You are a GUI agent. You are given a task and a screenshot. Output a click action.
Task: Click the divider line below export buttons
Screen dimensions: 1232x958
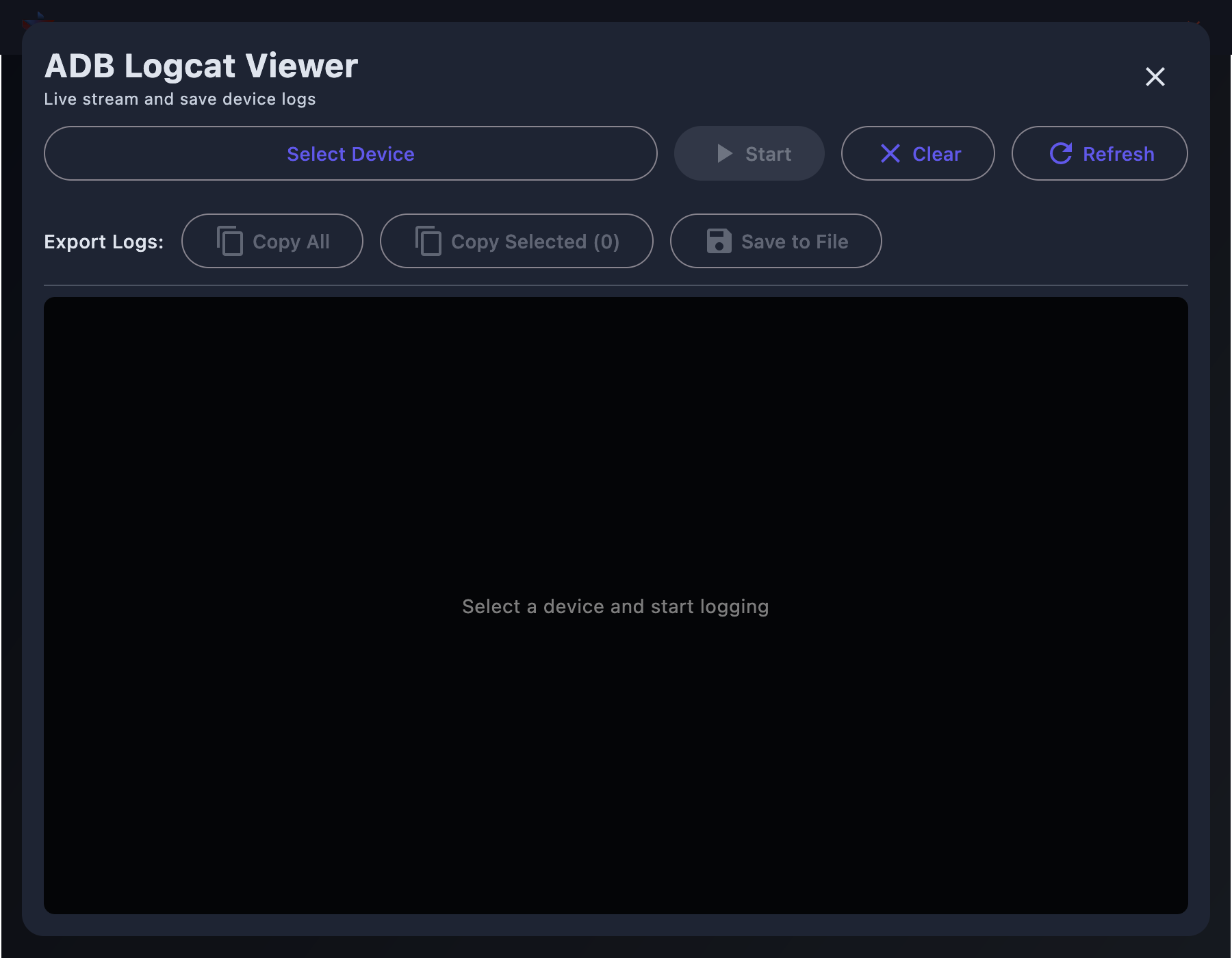[x=616, y=285]
